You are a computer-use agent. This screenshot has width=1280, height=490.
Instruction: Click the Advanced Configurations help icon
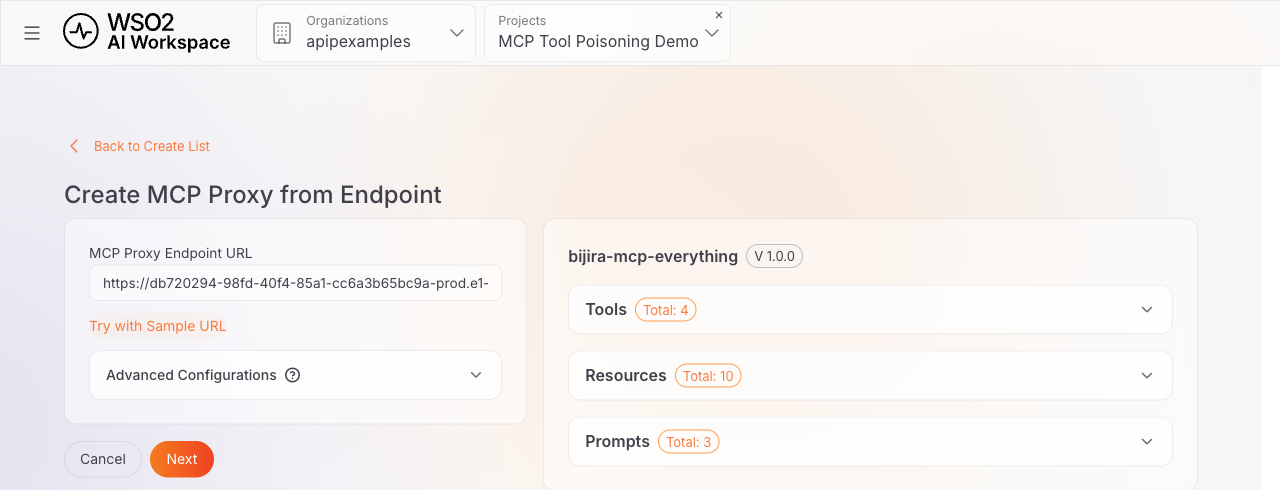[293, 375]
